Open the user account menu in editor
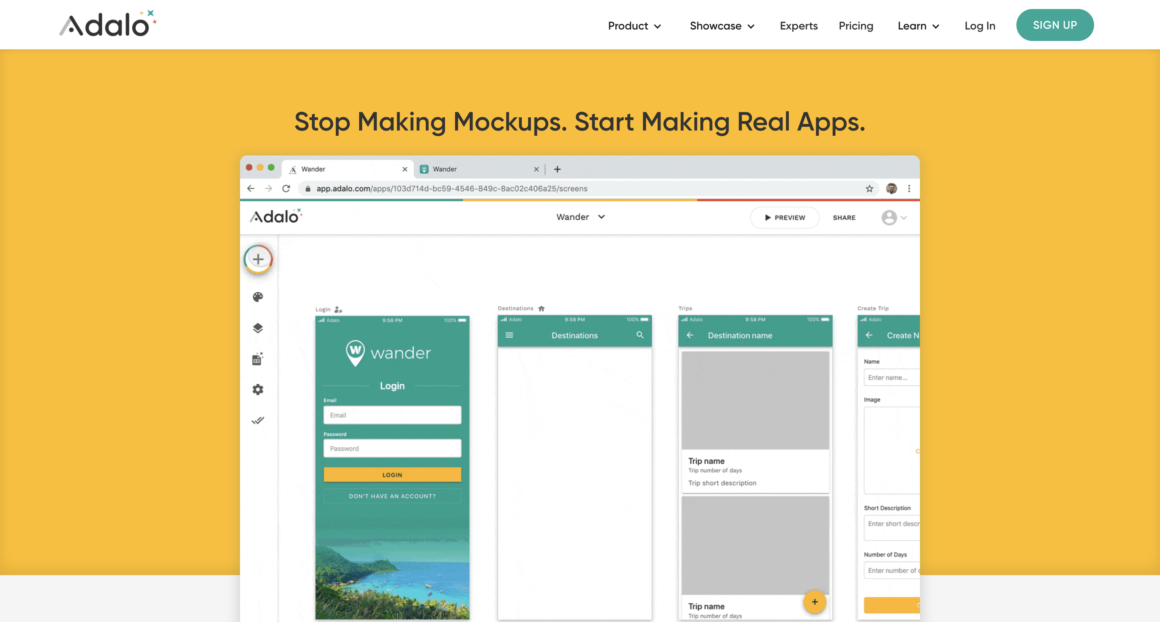 [894, 217]
